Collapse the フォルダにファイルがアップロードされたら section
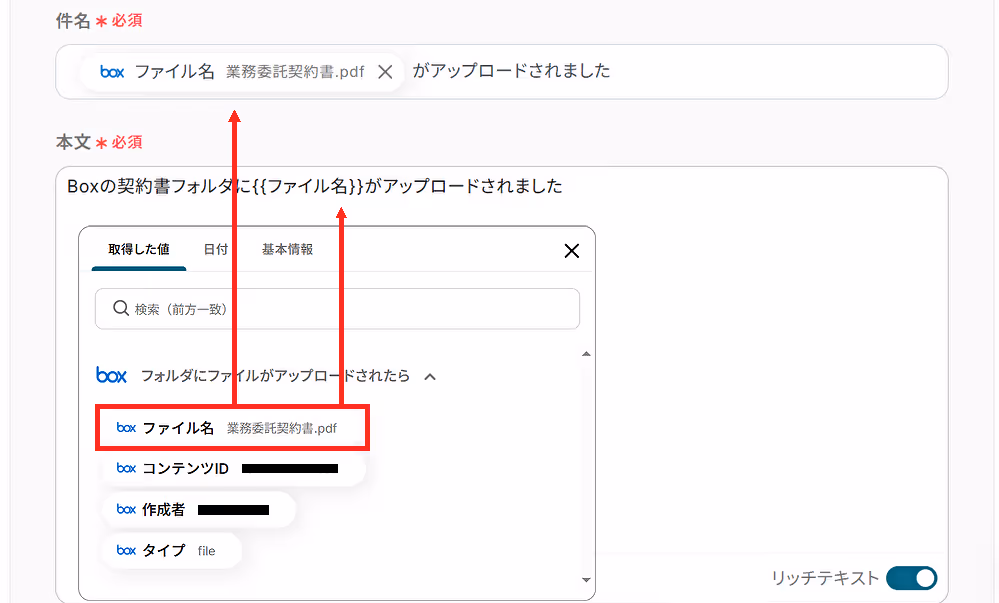Viewport: 999px width, 603px height. (430, 377)
